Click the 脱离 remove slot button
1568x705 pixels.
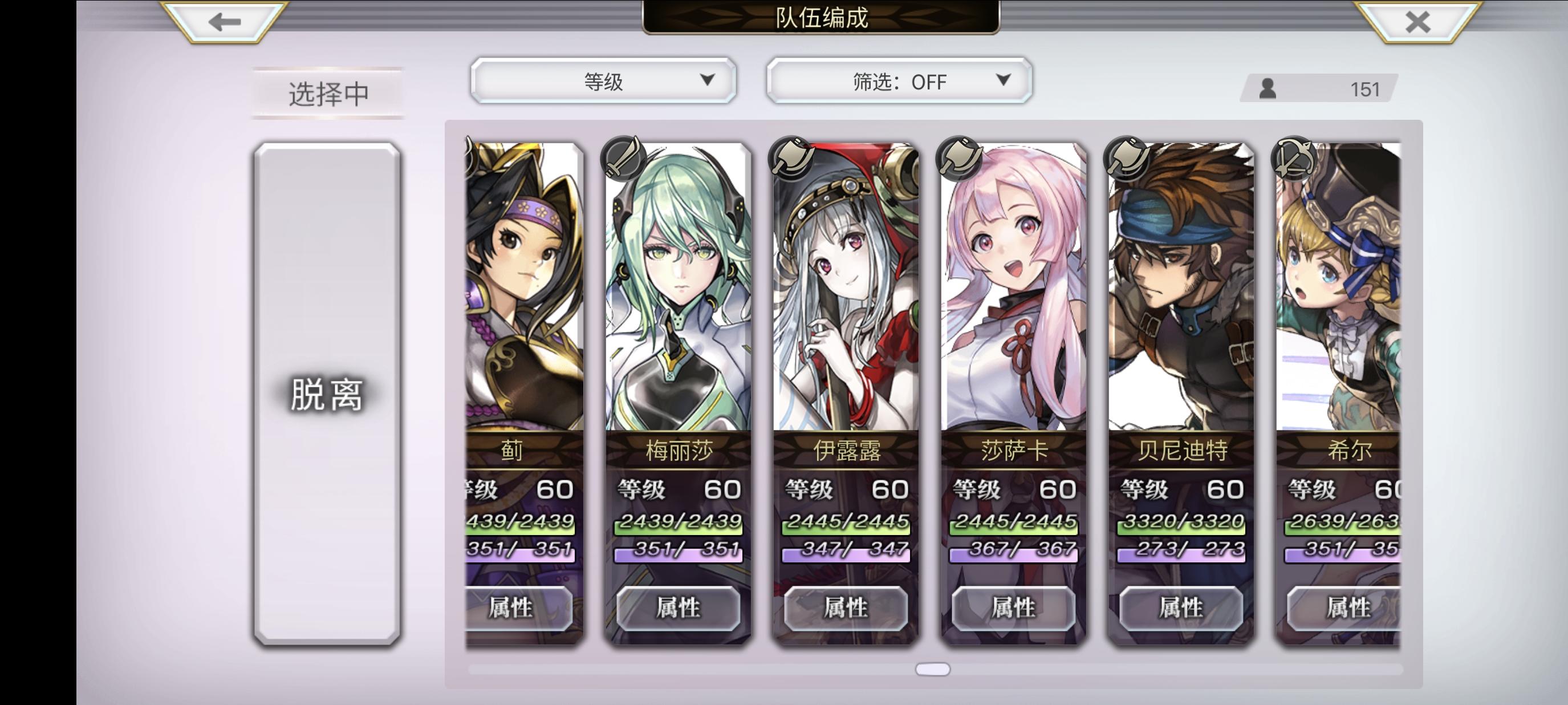pos(327,394)
